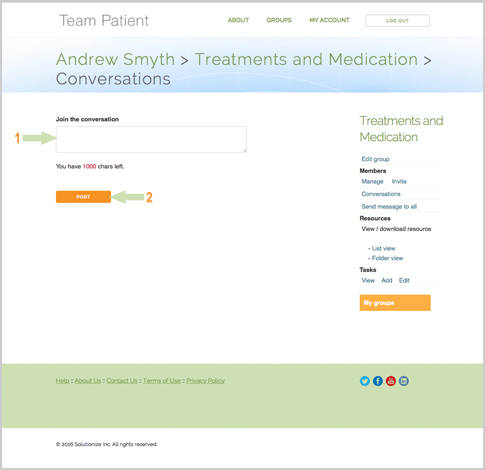Click the My groups orange button
This screenshot has height=470, width=485.
click(395, 303)
